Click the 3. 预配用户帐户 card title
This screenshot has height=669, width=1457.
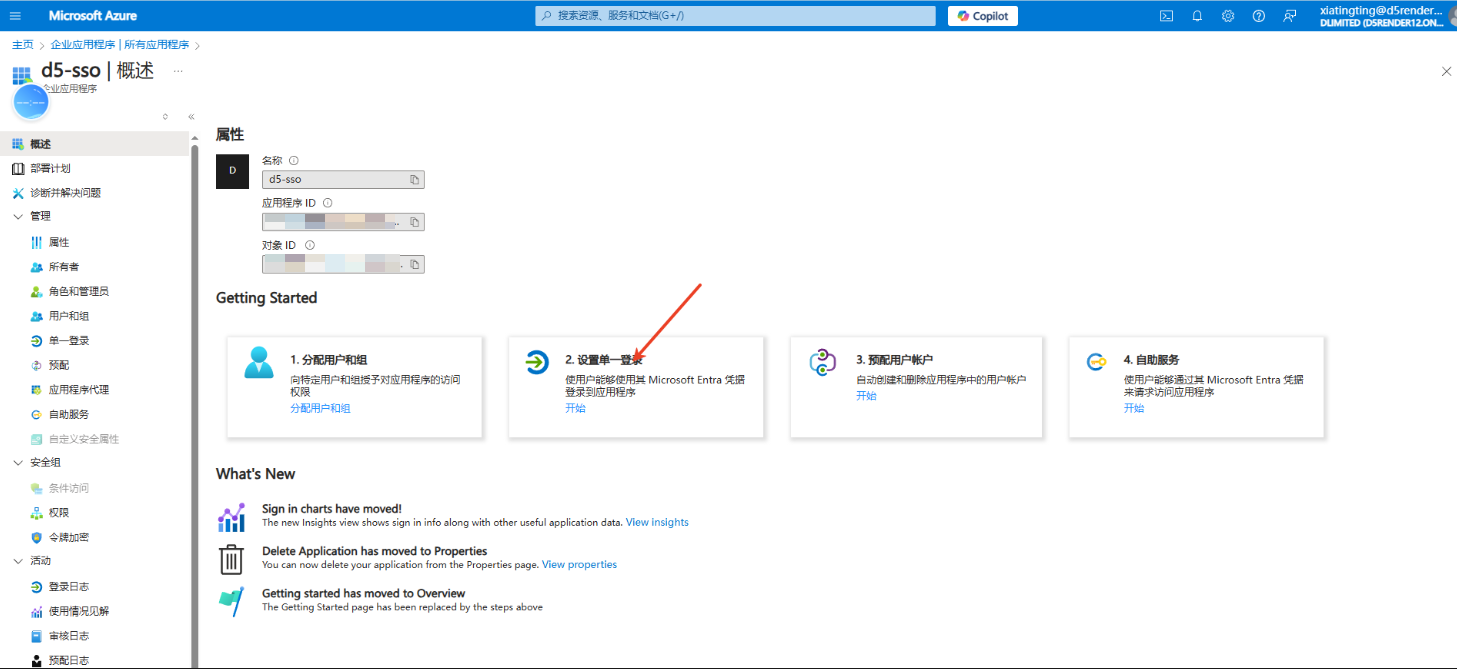coord(894,359)
